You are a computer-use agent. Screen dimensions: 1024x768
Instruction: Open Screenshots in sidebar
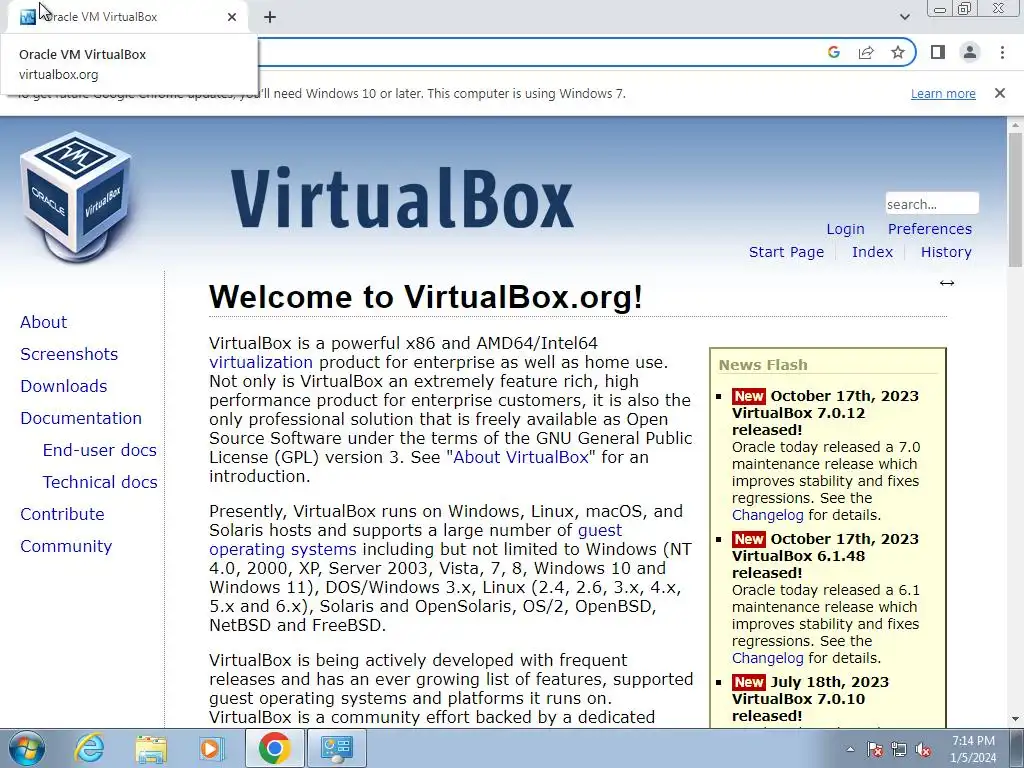69,354
